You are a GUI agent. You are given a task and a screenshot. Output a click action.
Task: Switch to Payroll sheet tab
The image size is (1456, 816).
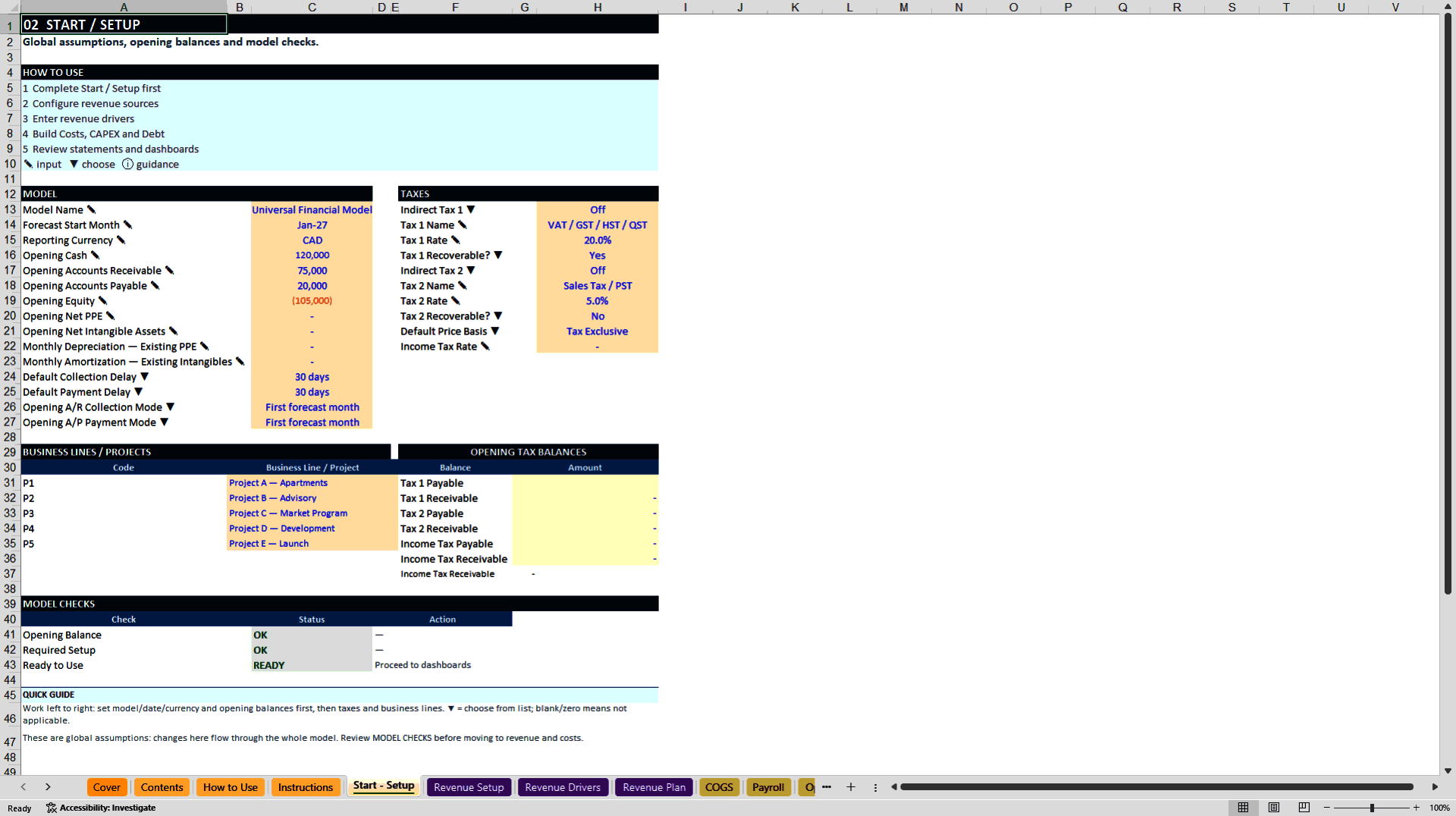pos(768,787)
